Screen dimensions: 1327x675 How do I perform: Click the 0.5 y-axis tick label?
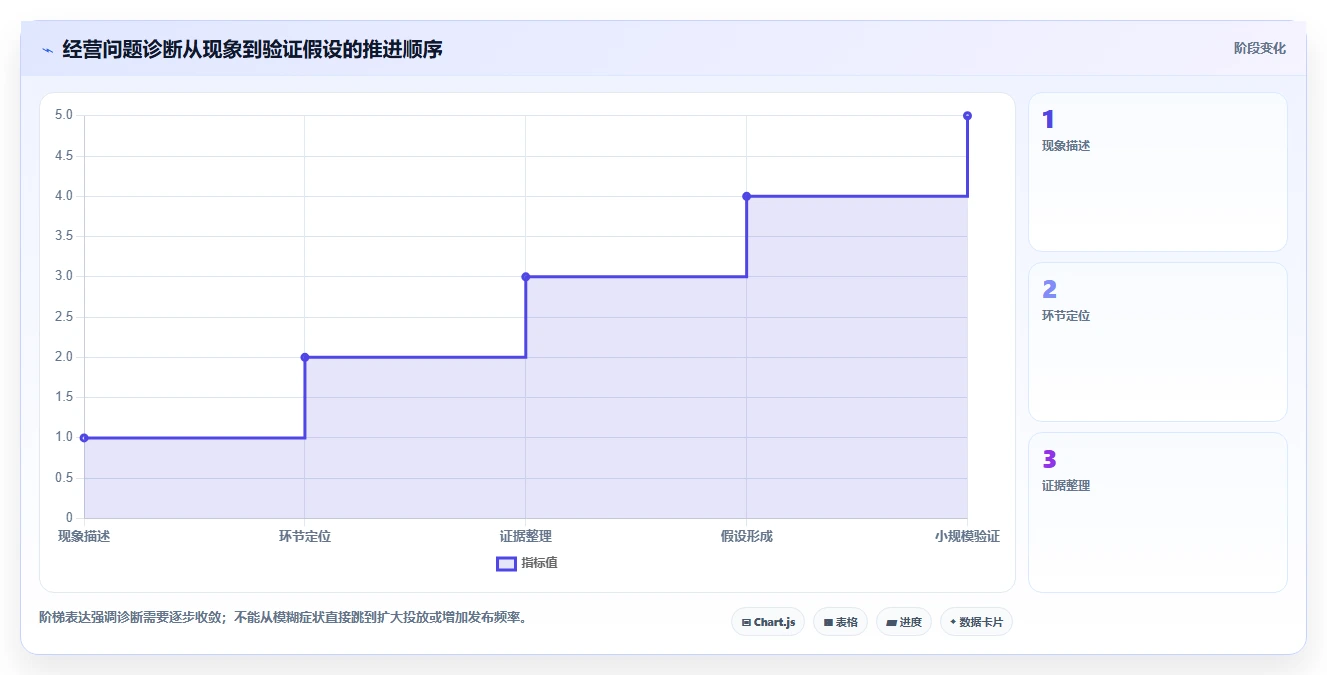(64, 478)
